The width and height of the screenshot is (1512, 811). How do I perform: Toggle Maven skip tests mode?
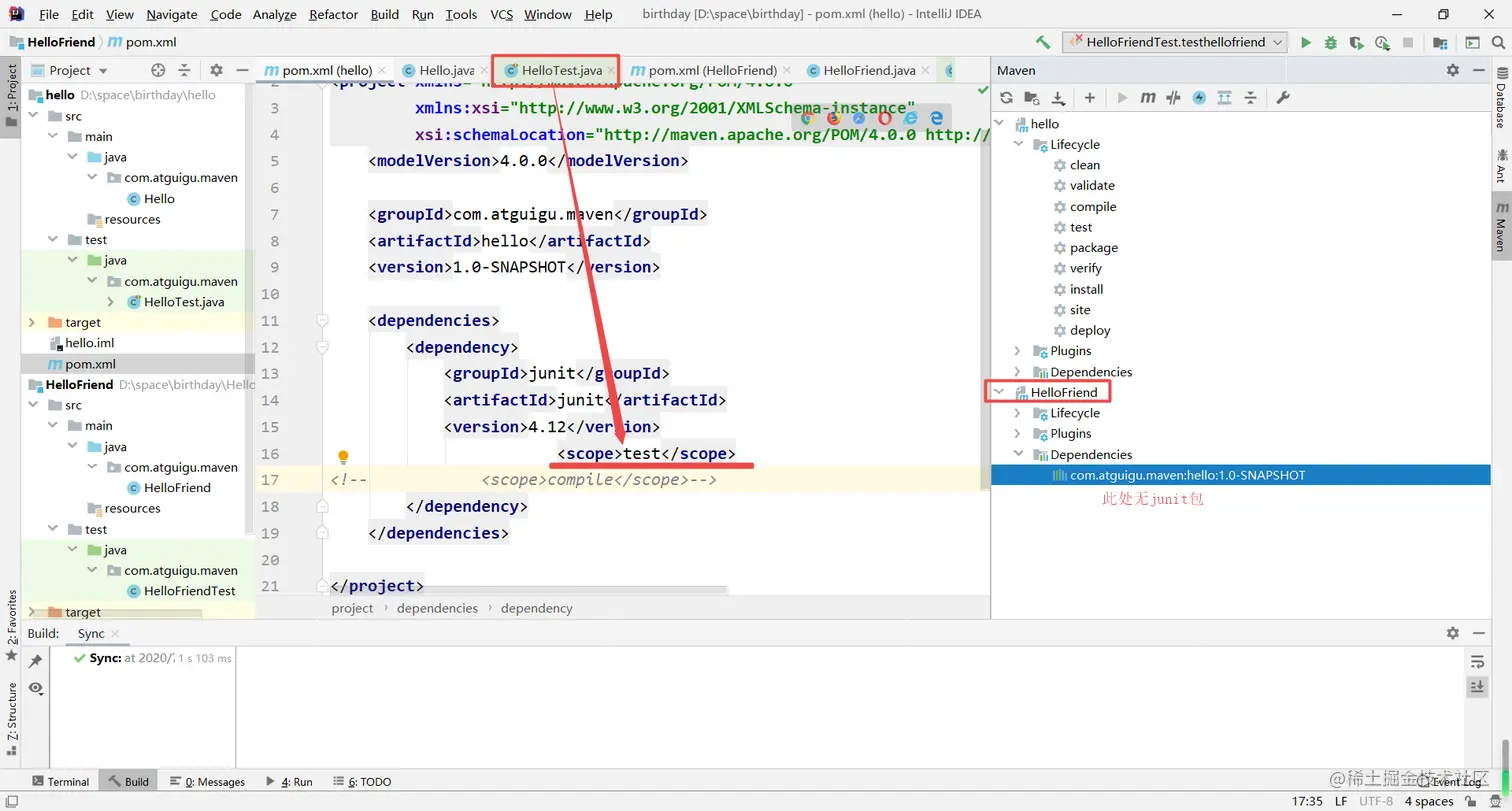(x=1173, y=98)
